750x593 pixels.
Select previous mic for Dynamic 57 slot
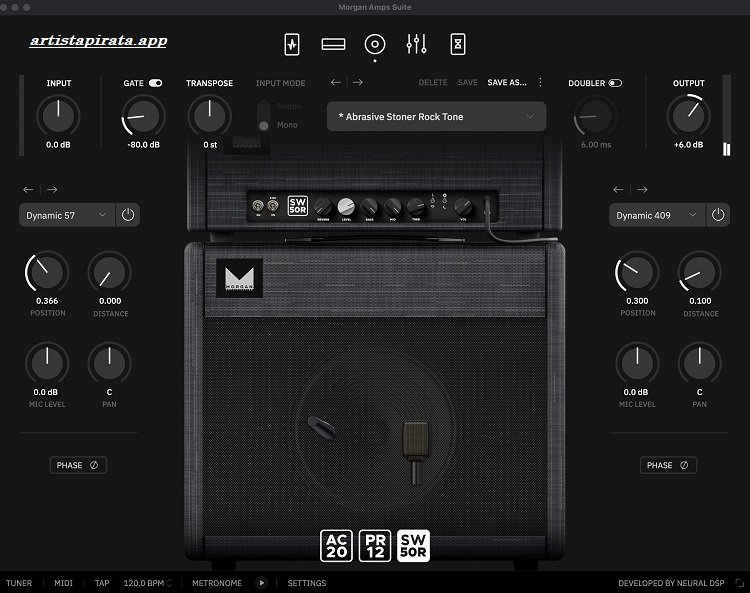(28, 190)
